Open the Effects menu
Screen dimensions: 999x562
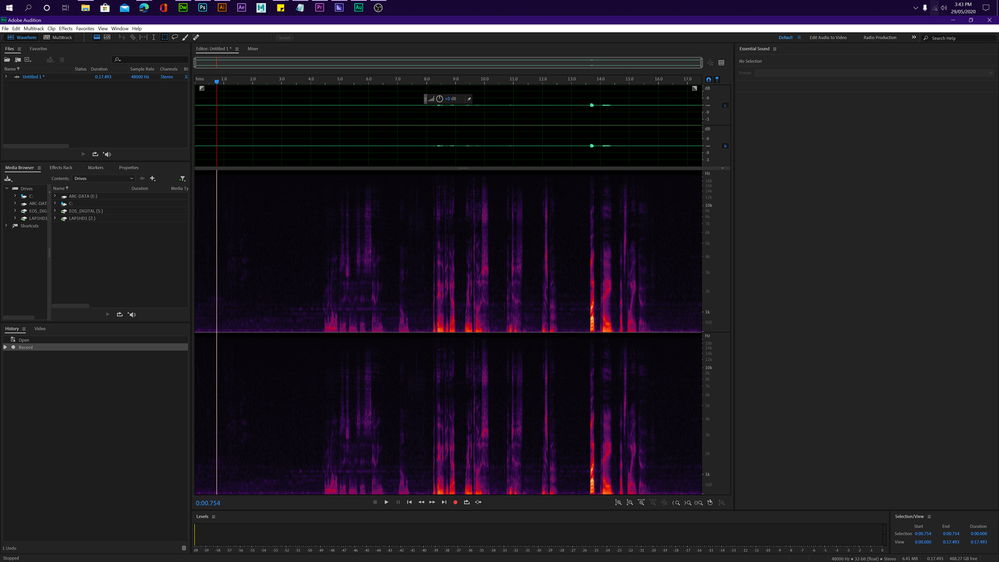[x=66, y=29]
